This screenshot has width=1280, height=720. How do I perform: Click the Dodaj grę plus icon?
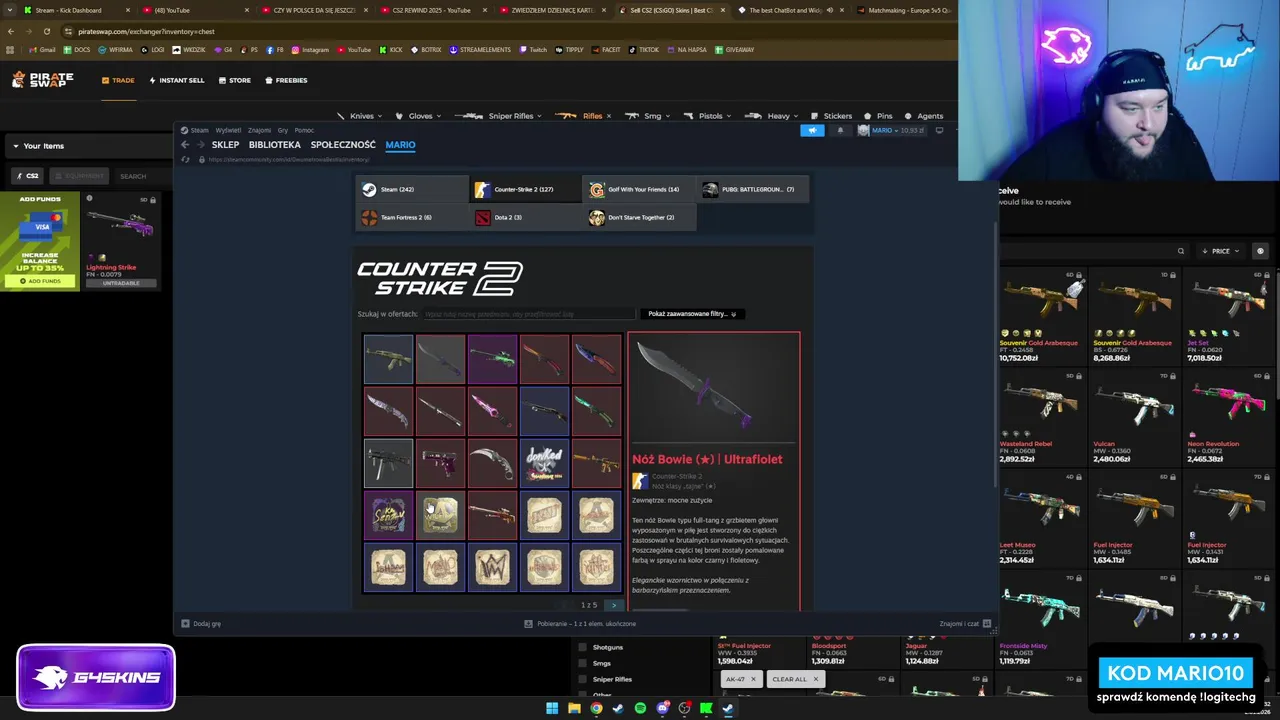point(185,623)
